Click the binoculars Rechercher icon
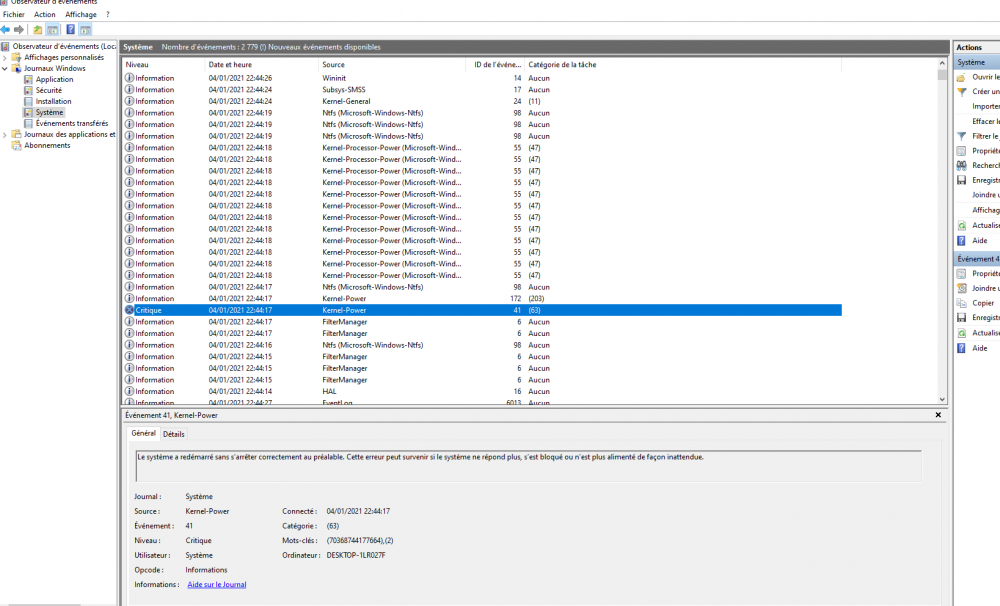 962,165
